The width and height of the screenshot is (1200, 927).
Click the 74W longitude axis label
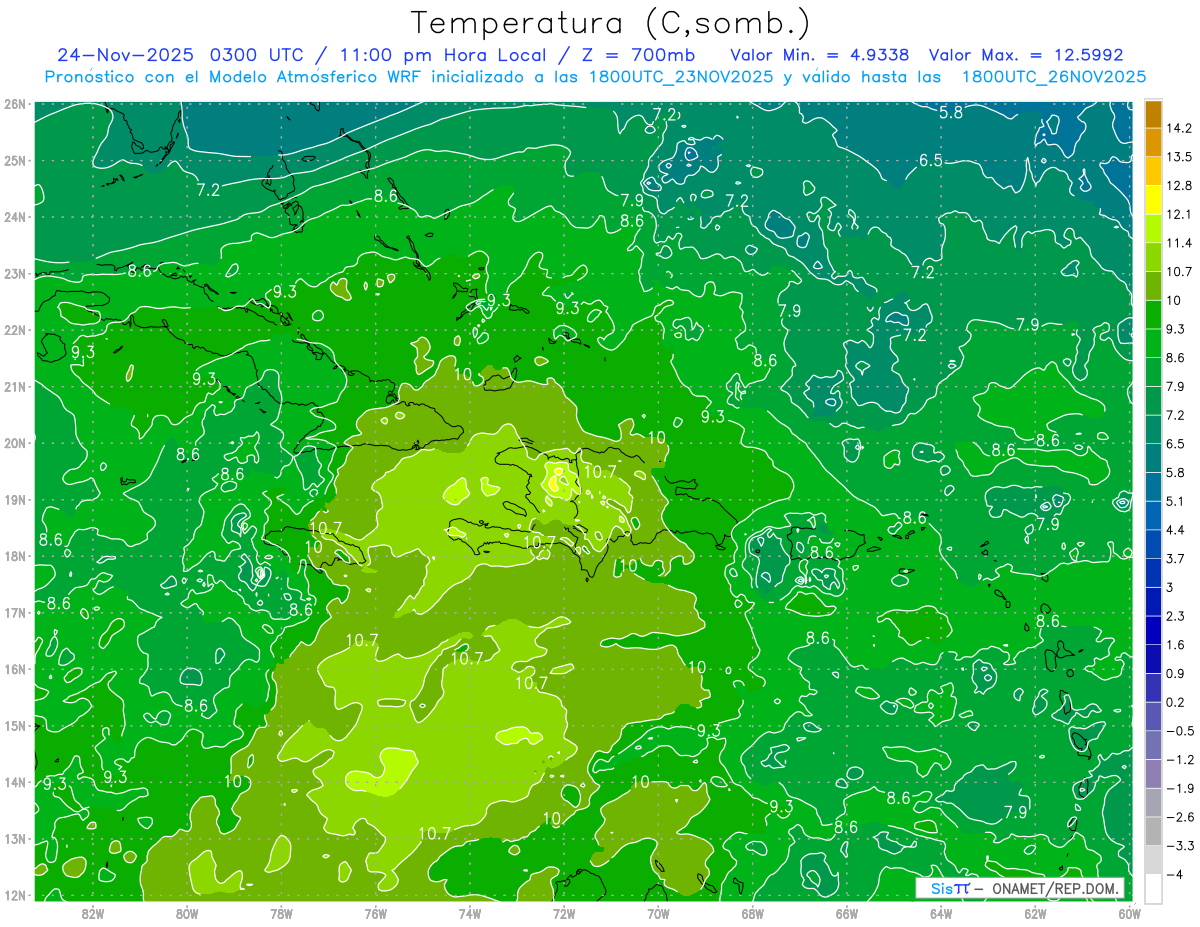[x=470, y=913]
